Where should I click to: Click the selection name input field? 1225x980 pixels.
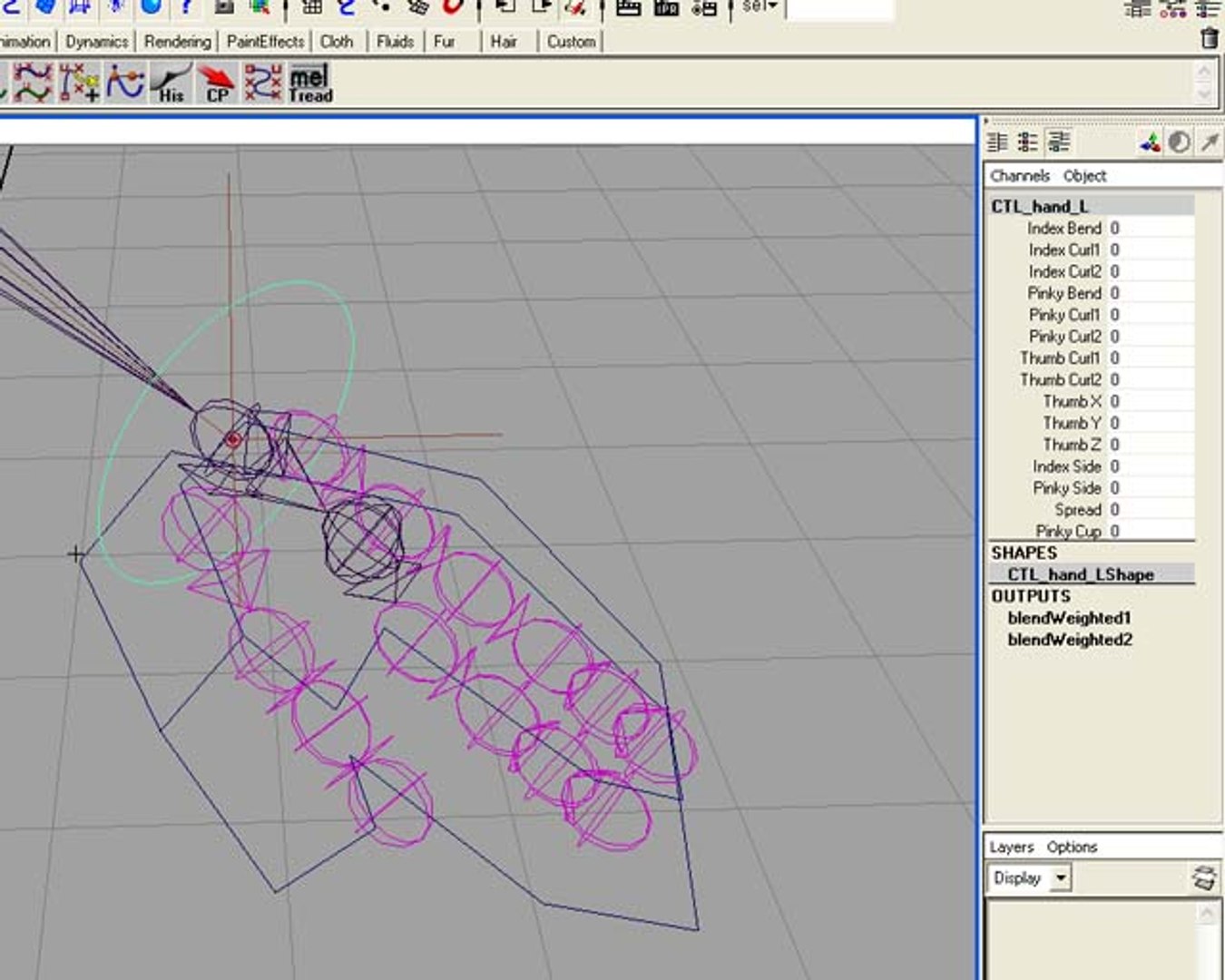click(839, 8)
